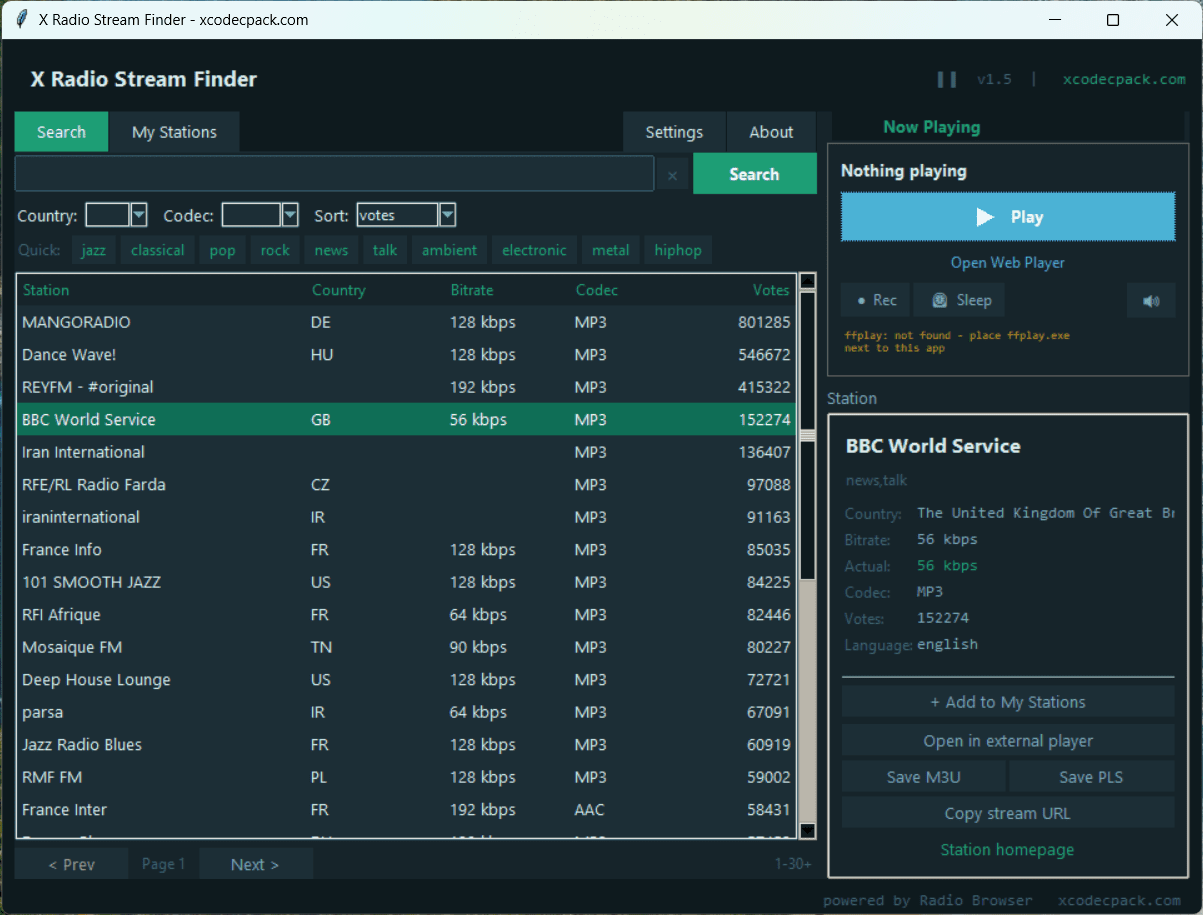Screen dimensions: 1203x915
Task: Open the About tab
Action: pyautogui.click(x=771, y=132)
